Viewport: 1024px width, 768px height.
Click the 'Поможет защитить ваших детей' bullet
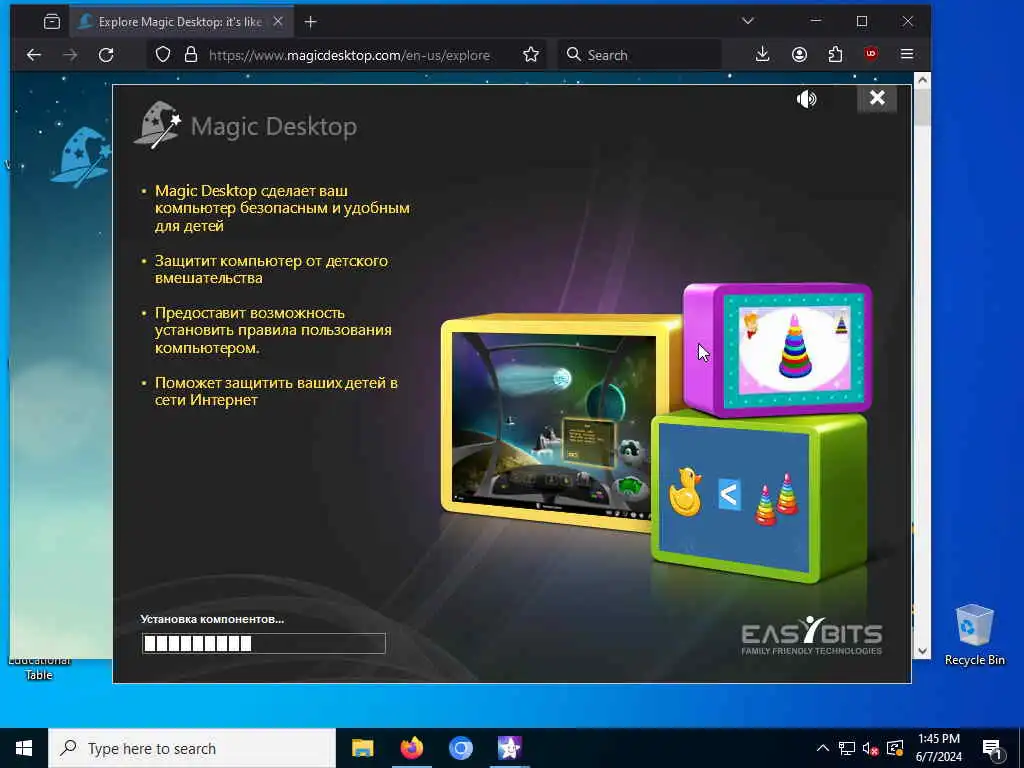click(x=276, y=391)
